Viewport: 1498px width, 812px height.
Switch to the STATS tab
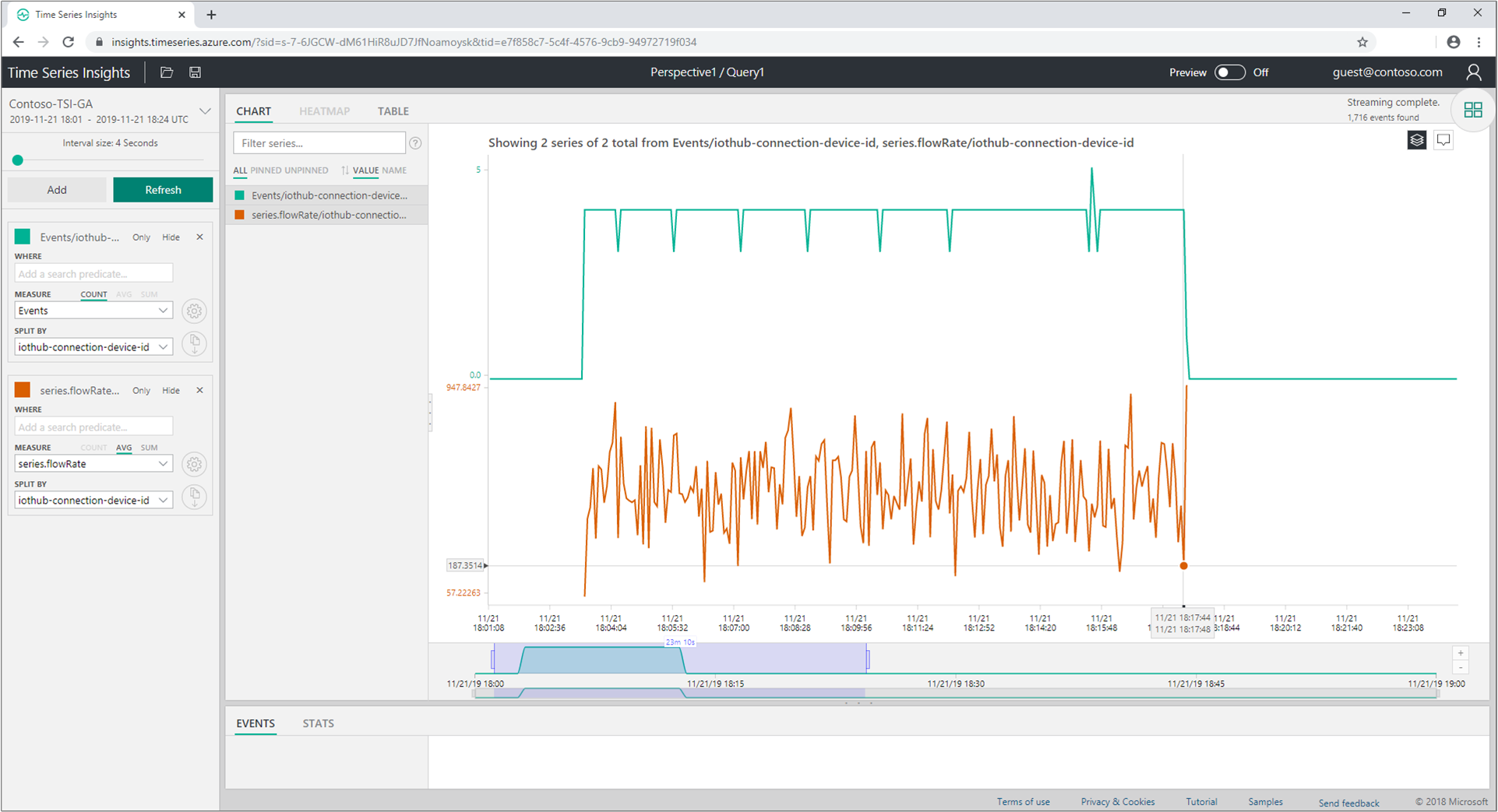click(x=318, y=723)
